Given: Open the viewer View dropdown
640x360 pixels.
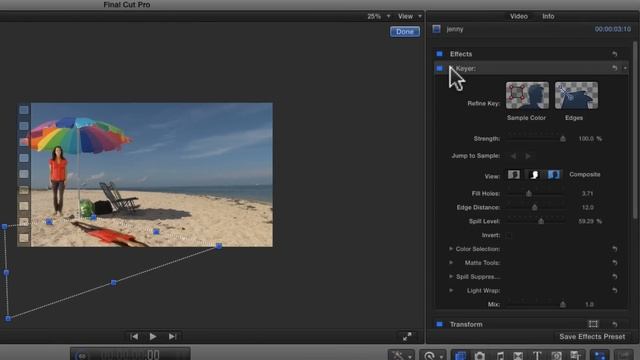Looking at the screenshot, I should point(409,16).
